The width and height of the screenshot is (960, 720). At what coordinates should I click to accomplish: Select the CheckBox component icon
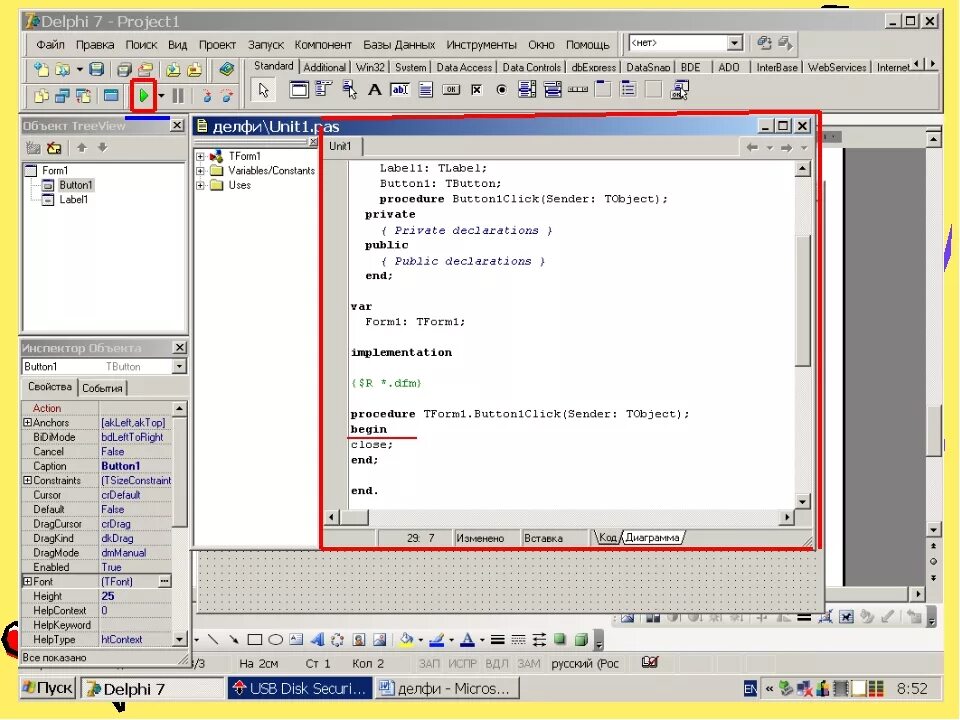pos(476,90)
